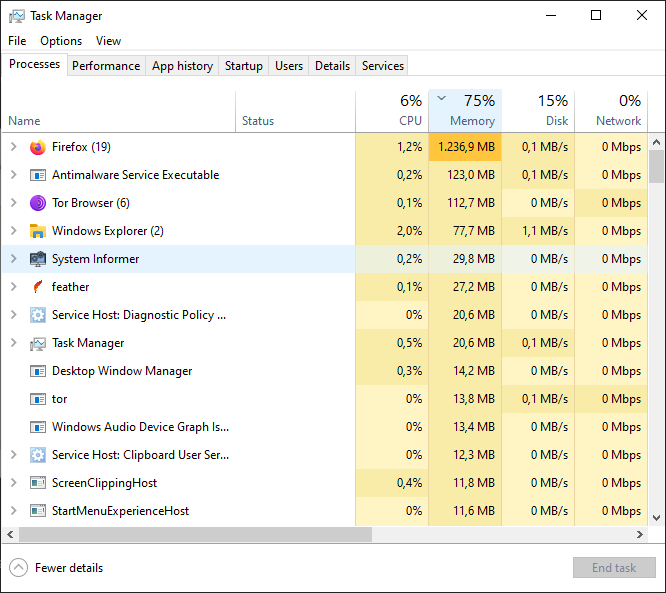Select the Windows Audio Device Graph name text
The width and height of the screenshot is (666, 593).
(x=141, y=427)
